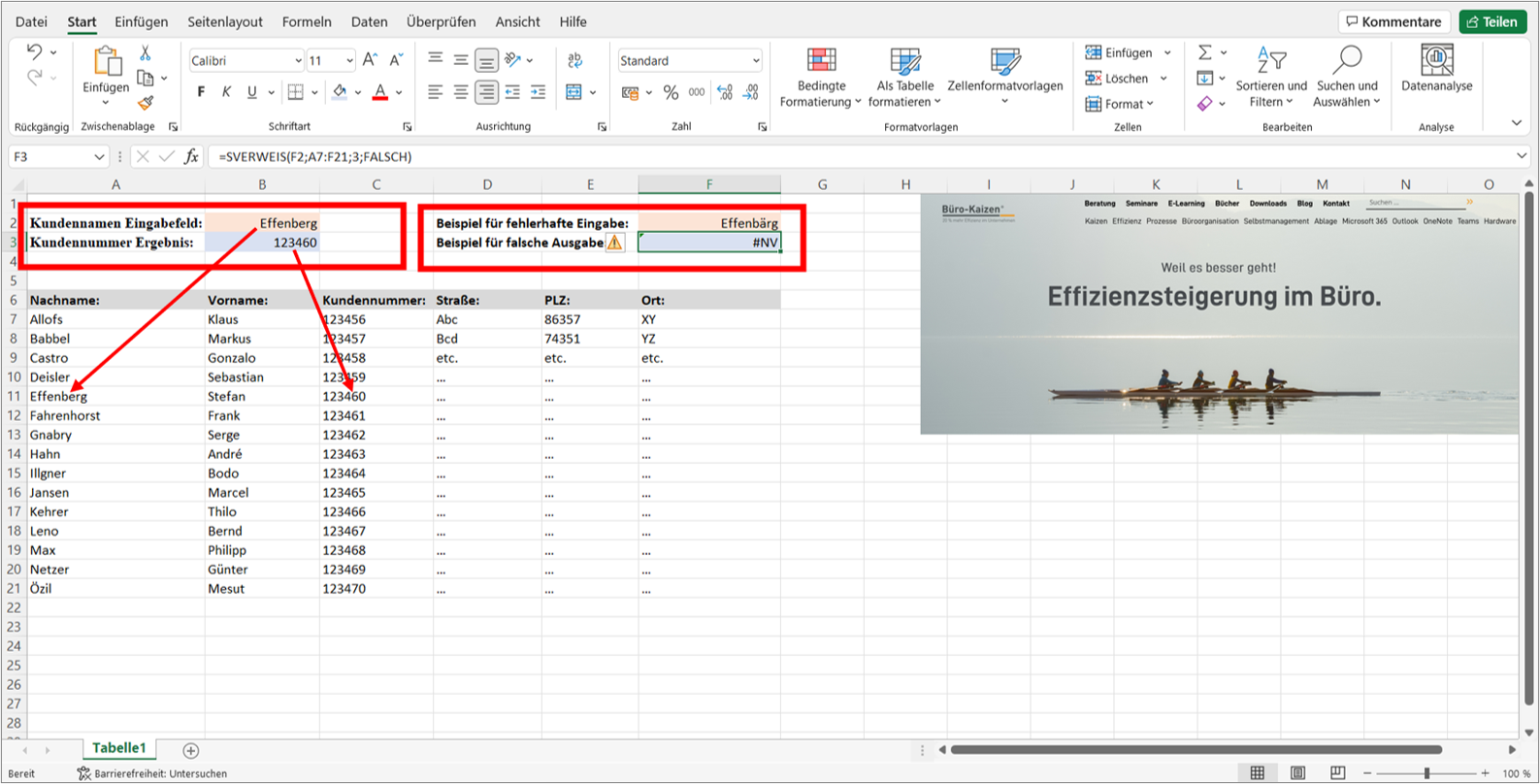Click the insert function fx icon

coord(191,156)
